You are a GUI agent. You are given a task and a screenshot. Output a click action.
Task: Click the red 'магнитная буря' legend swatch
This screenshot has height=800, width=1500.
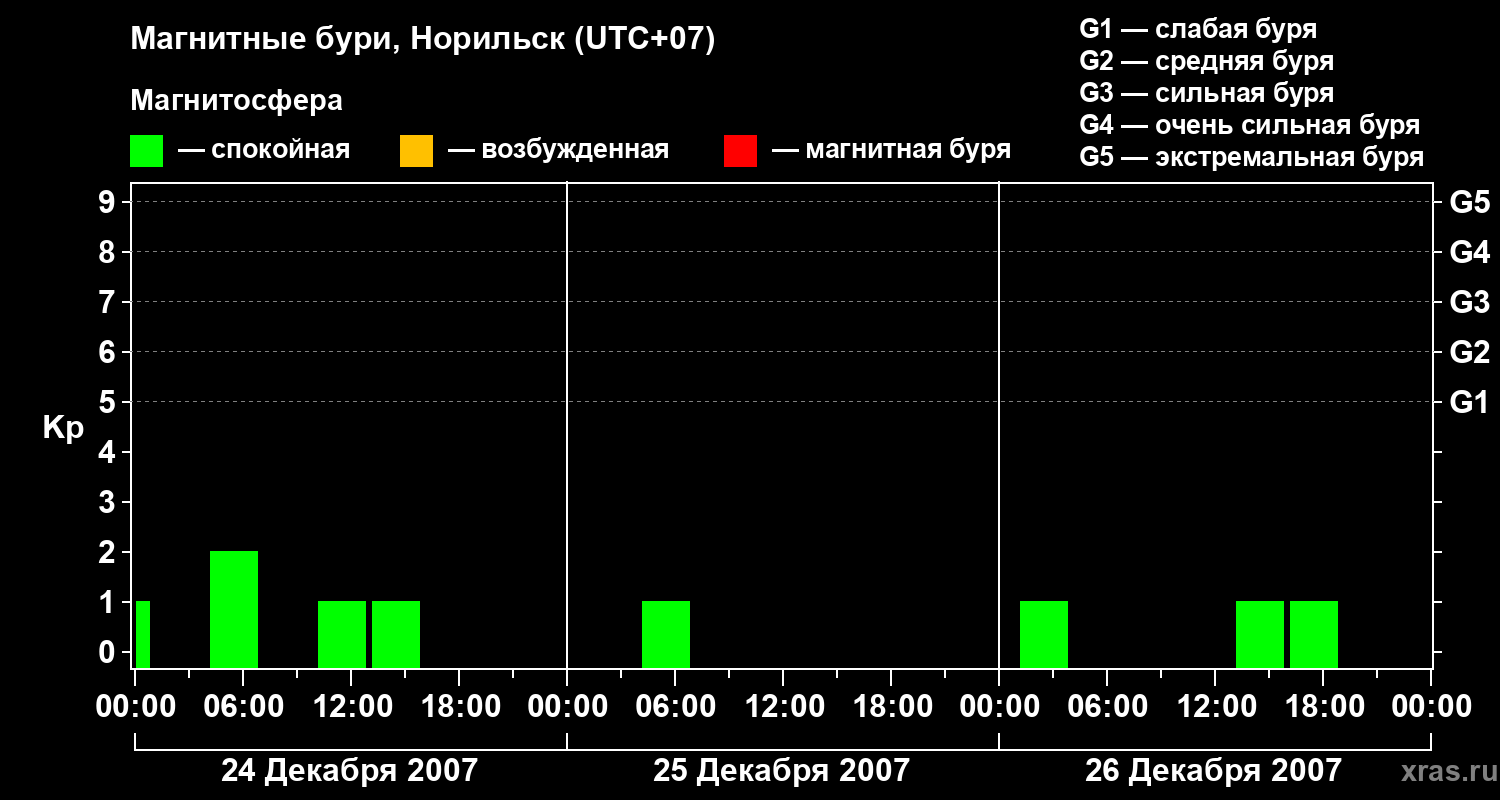click(x=740, y=151)
